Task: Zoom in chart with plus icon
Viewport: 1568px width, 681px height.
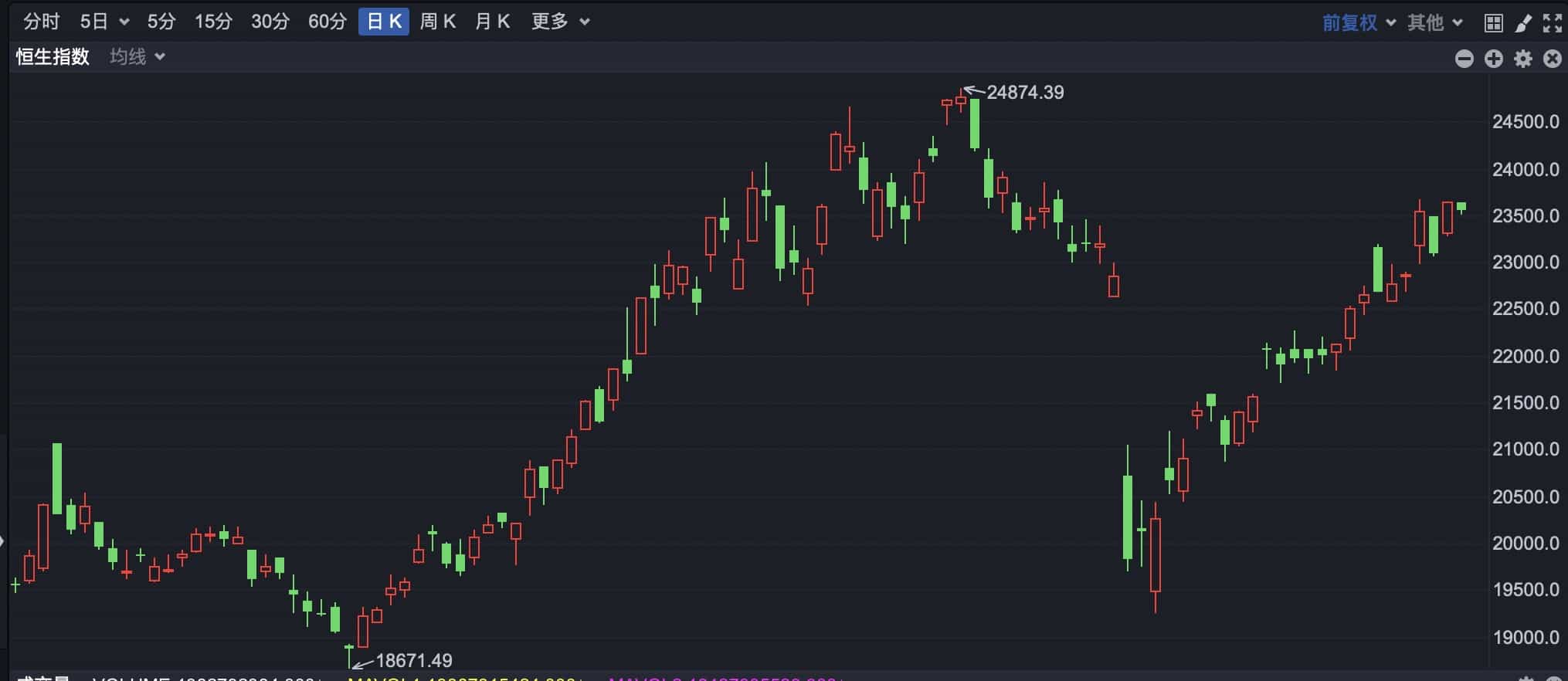Action: [x=1493, y=59]
